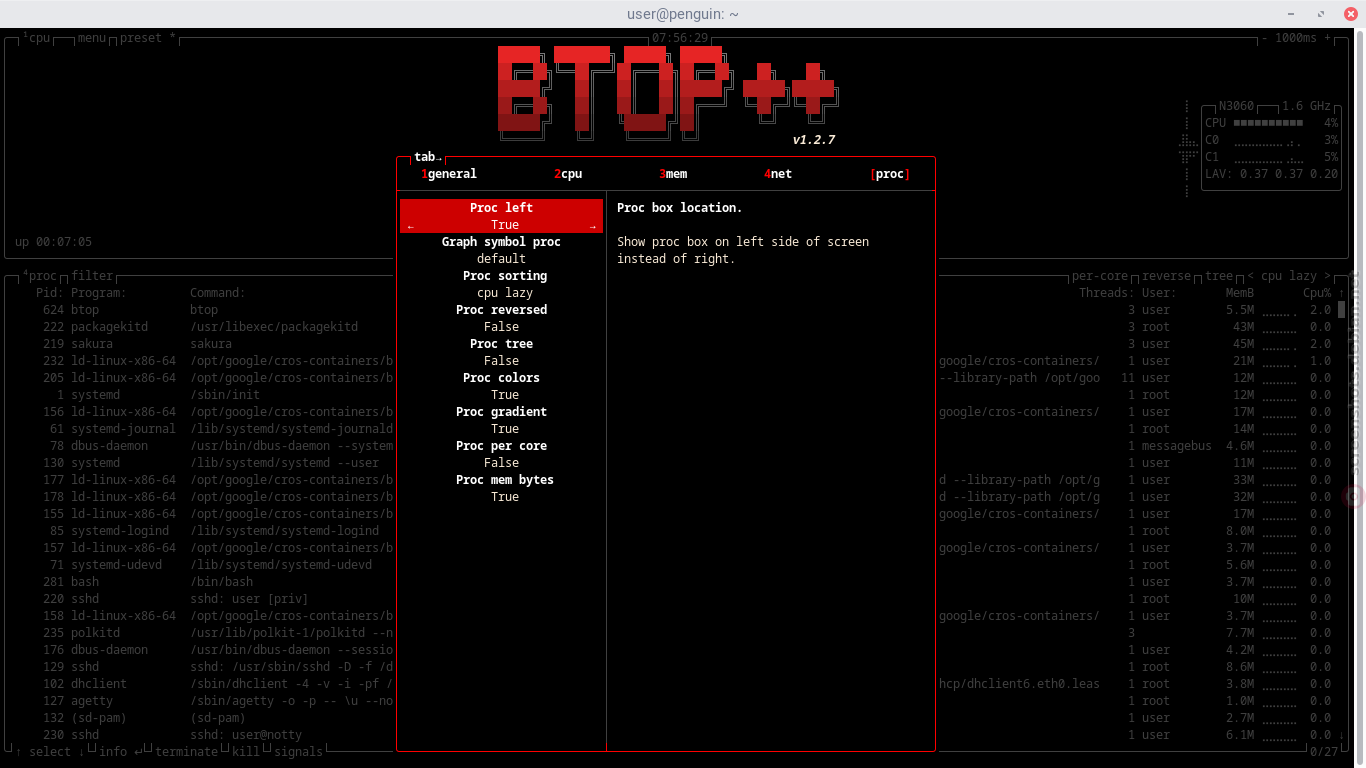This screenshot has height=768, width=1366.
Task: Click the Threads: column header
Action: [x=1107, y=293]
